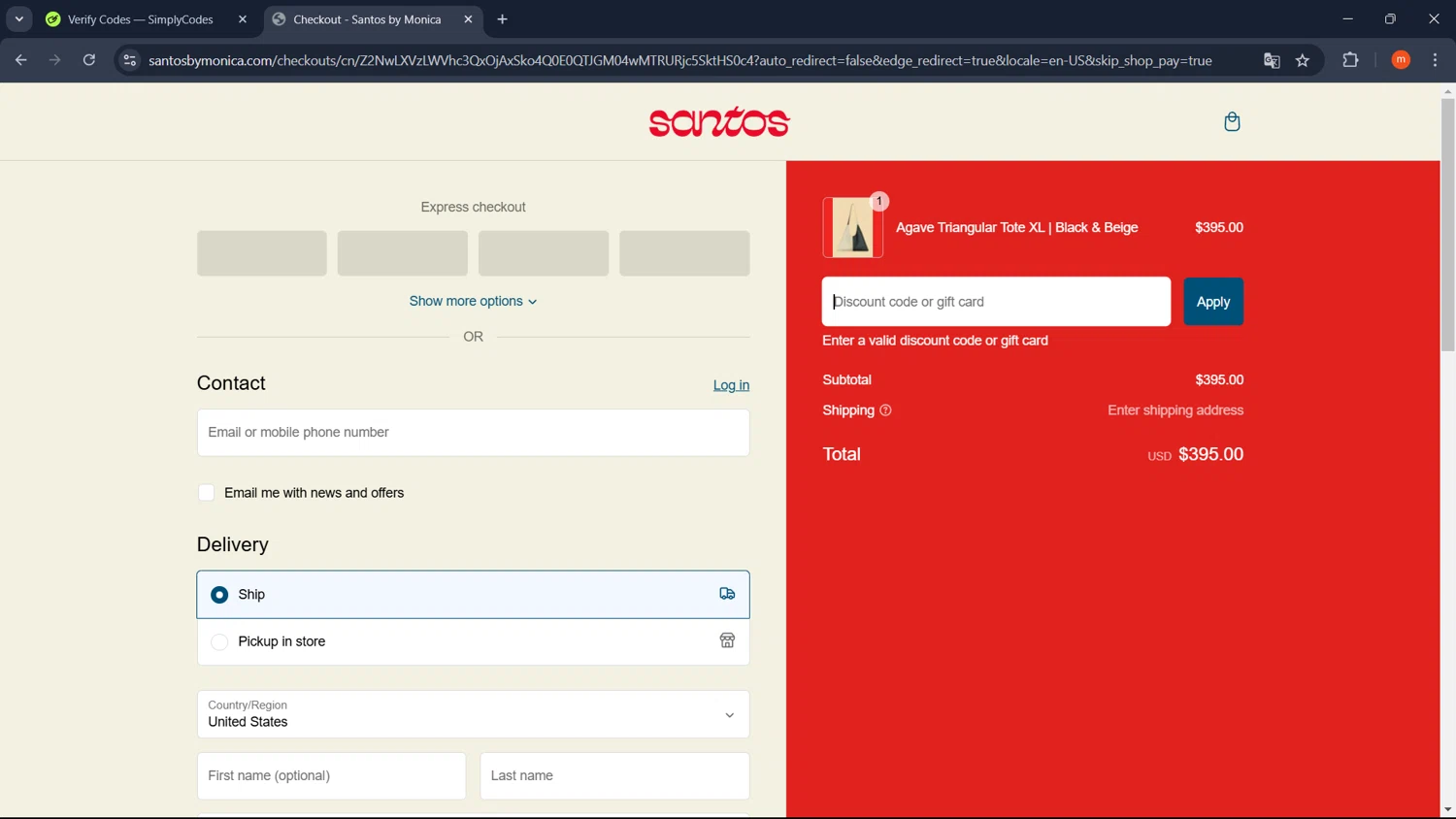Open the Chrome three-dot menu
The height and width of the screenshot is (819, 1456).
[x=1435, y=60]
